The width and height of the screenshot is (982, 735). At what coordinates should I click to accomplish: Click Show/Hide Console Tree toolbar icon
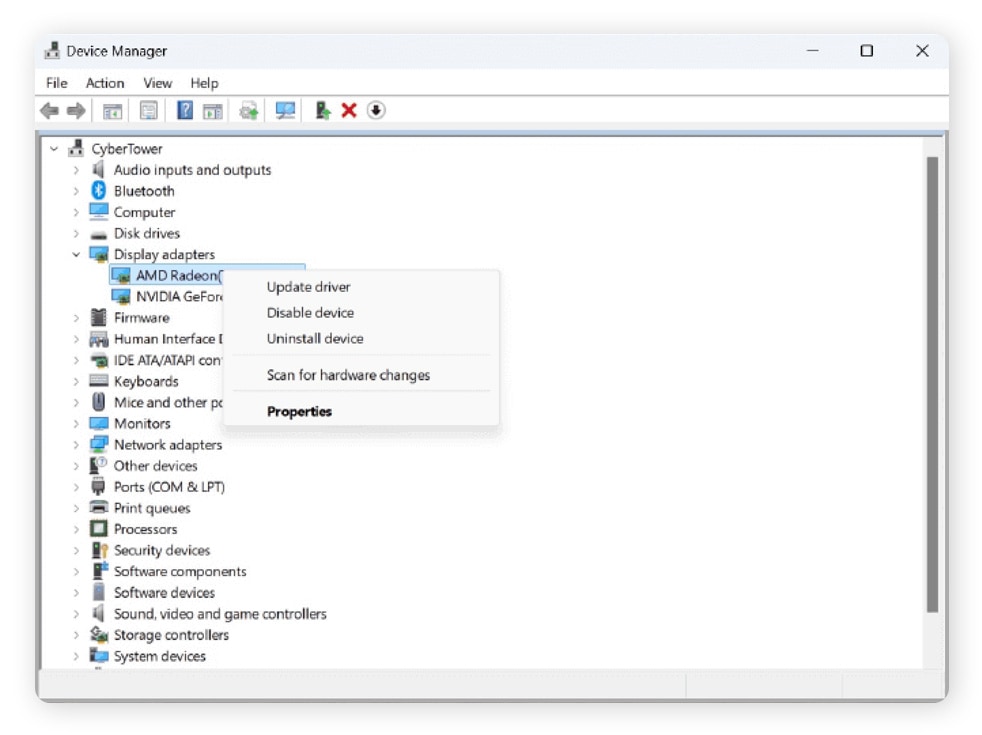coord(112,111)
